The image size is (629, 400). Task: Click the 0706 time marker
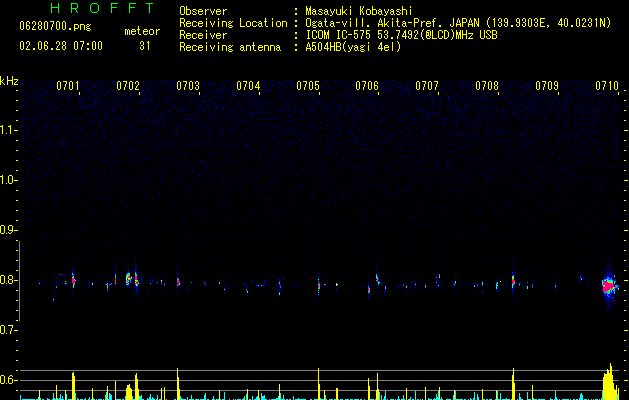367,86
